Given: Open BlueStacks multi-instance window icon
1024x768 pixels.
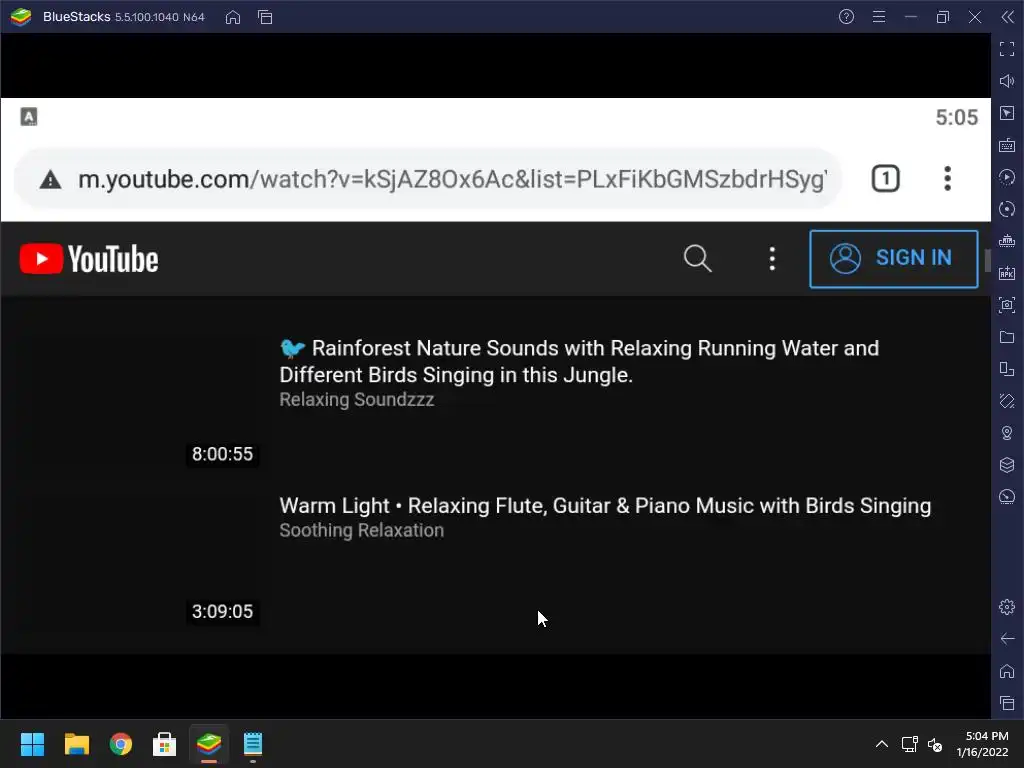Looking at the screenshot, I should click(265, 18).
